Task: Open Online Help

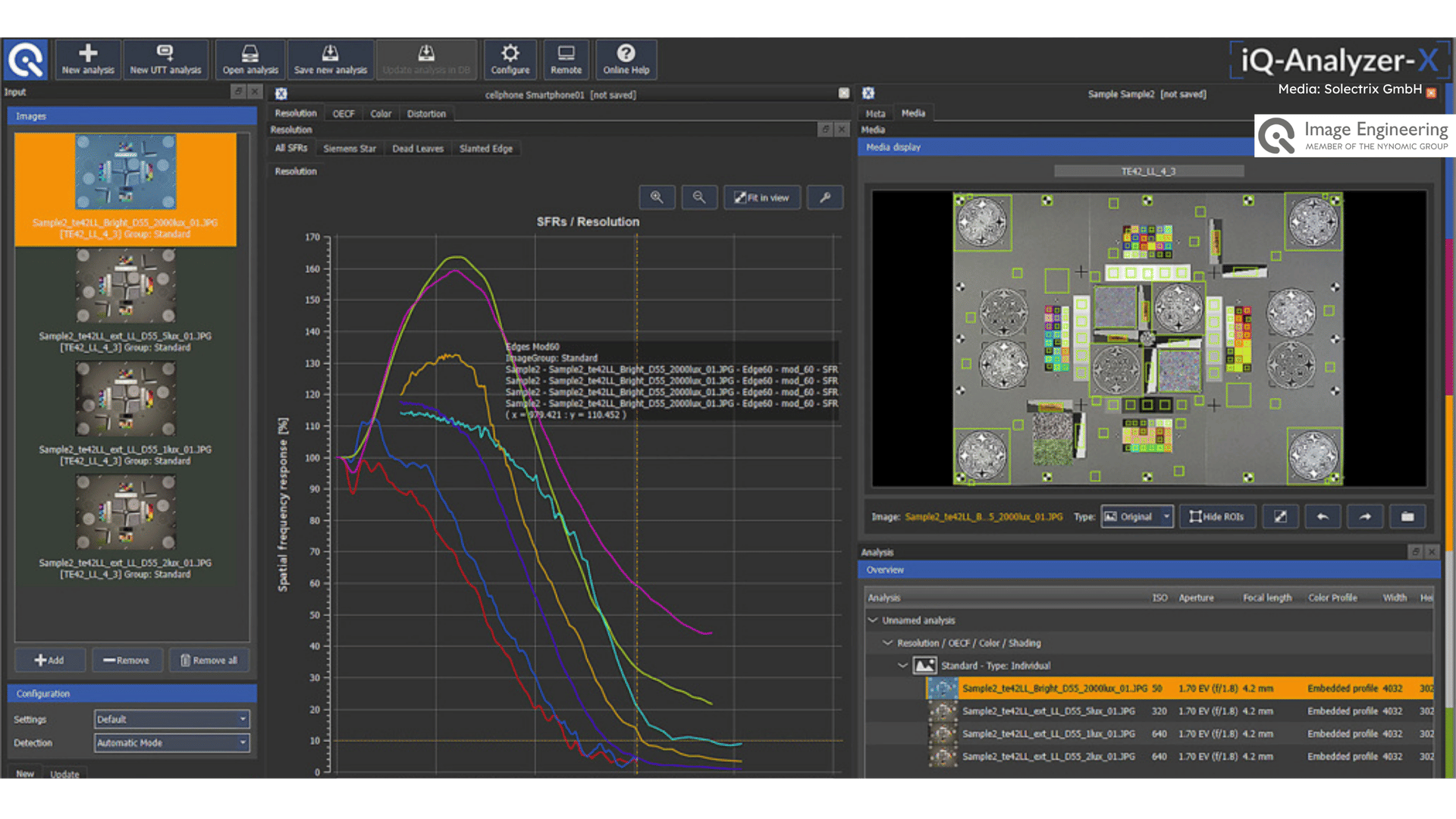Action: point(626,60)
